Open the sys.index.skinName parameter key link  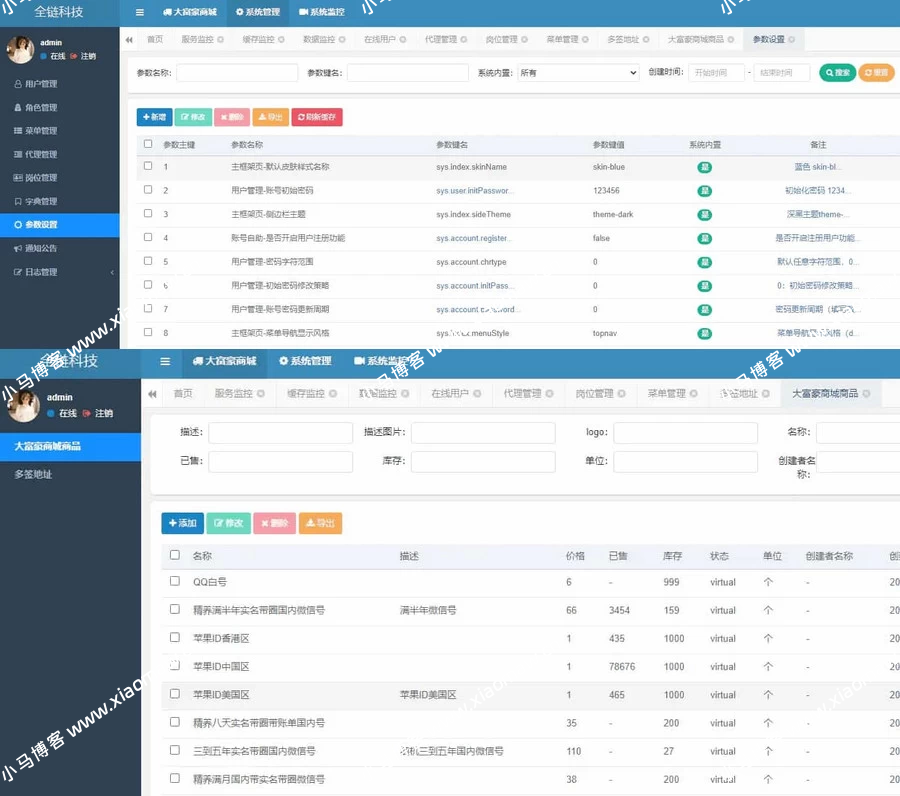[x=471, y=167]
